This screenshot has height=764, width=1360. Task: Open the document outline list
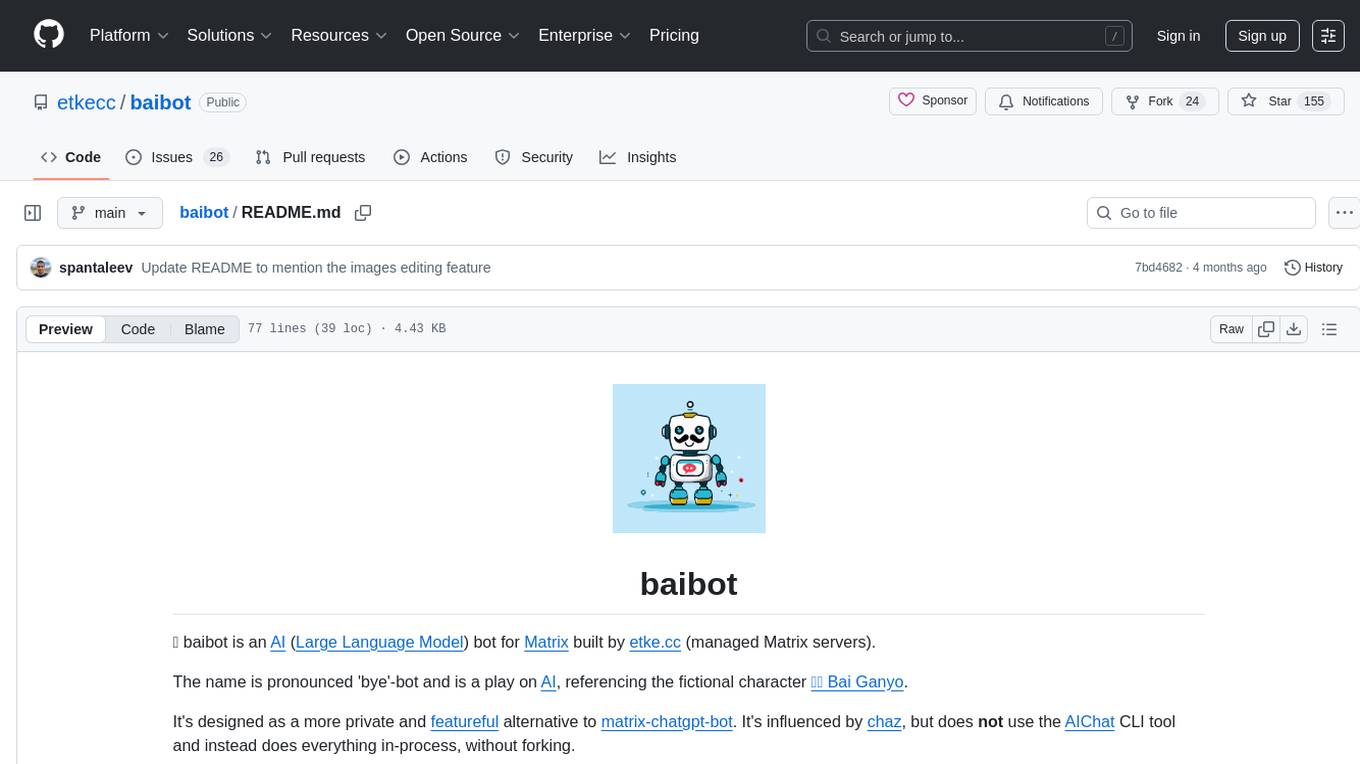click(1329, 329)
